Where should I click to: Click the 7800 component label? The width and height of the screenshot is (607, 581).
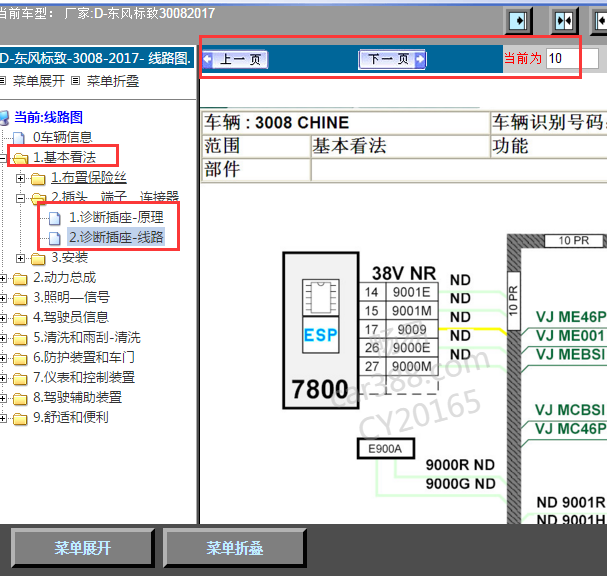pos(320,389)
